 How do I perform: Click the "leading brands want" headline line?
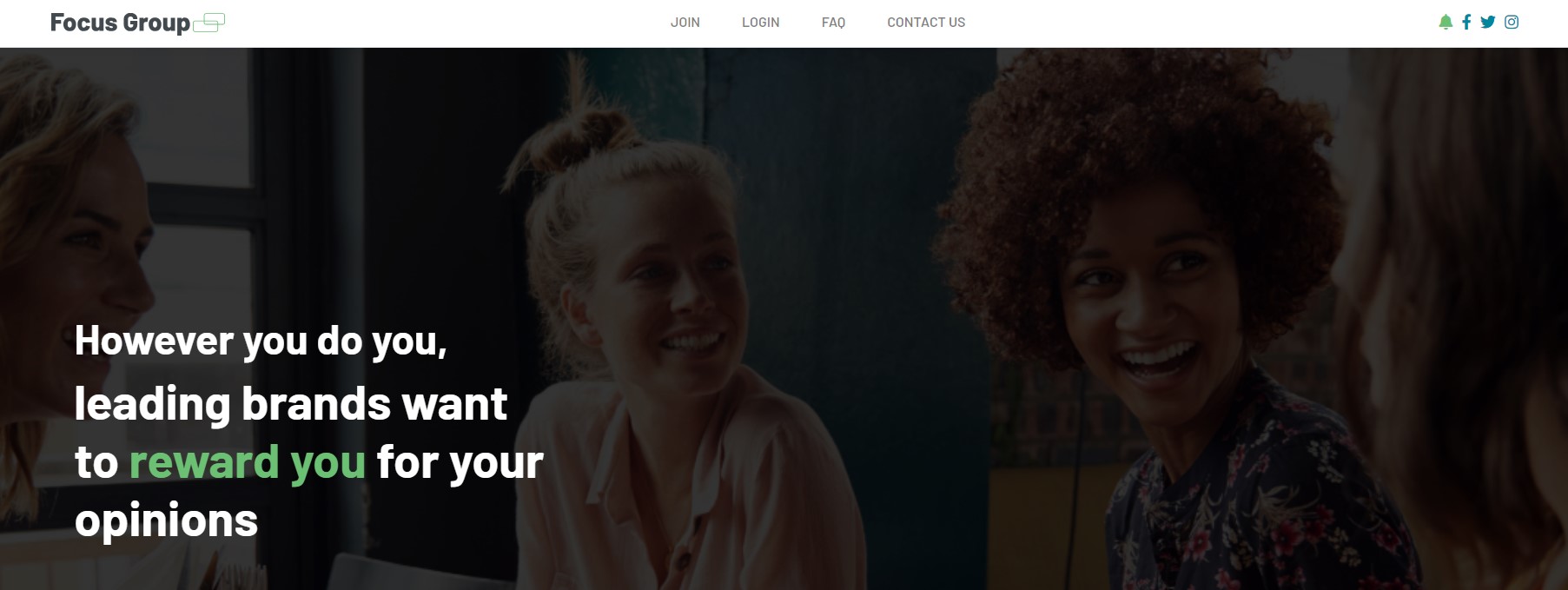pyautogui.click(x=291, y=404)
